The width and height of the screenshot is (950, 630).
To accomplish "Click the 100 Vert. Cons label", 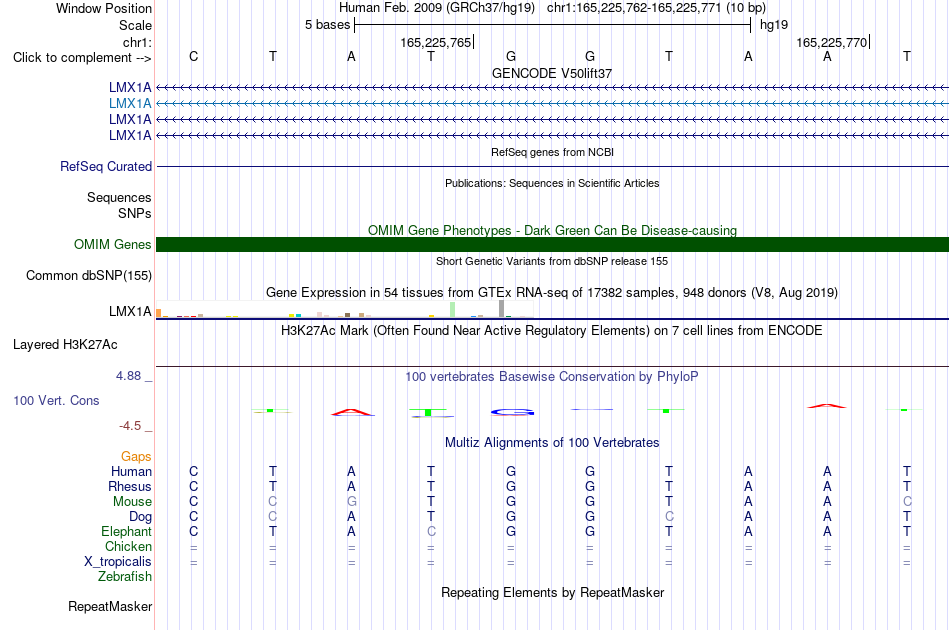I will coord(56,400).
